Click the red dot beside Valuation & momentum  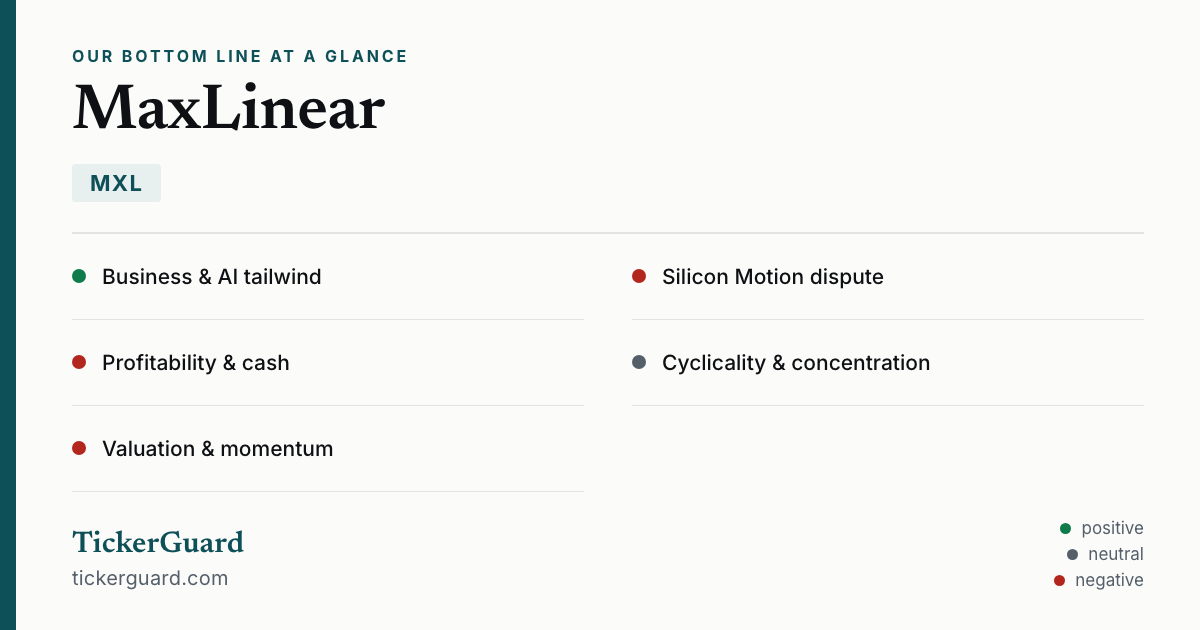click(x=79, y=448)
